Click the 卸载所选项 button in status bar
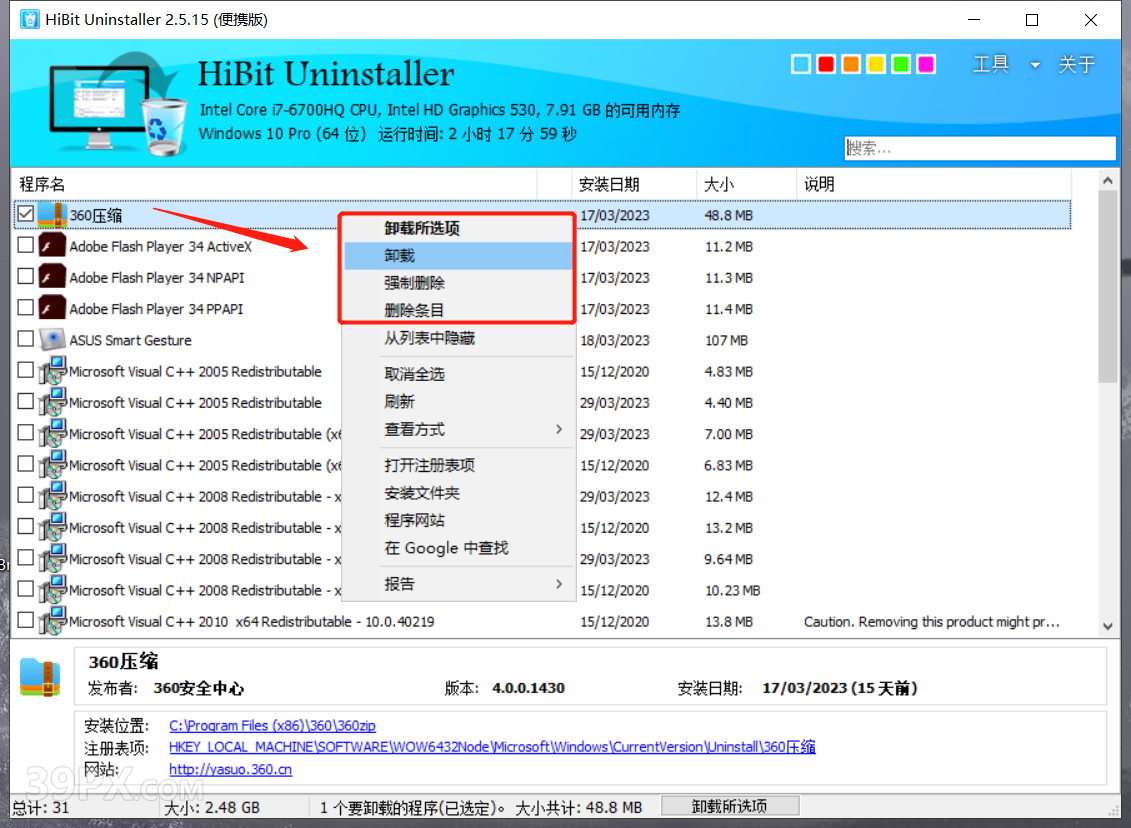The image size is (1131, 828). tap(729, 806)
